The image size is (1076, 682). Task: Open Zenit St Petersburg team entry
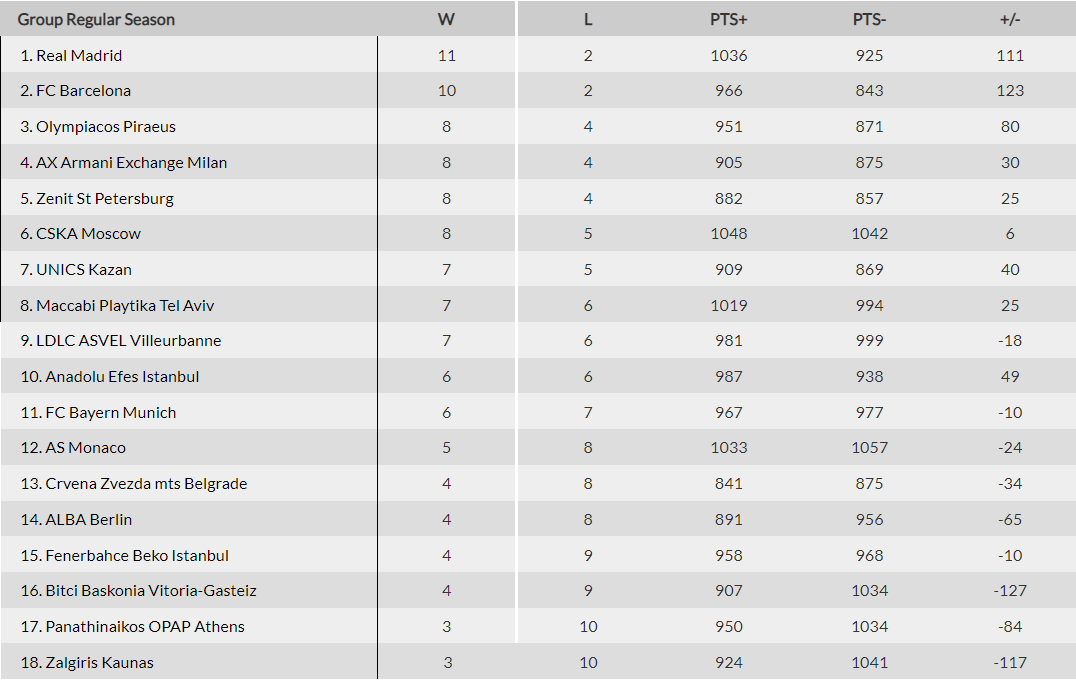click(x=105, y=198)
